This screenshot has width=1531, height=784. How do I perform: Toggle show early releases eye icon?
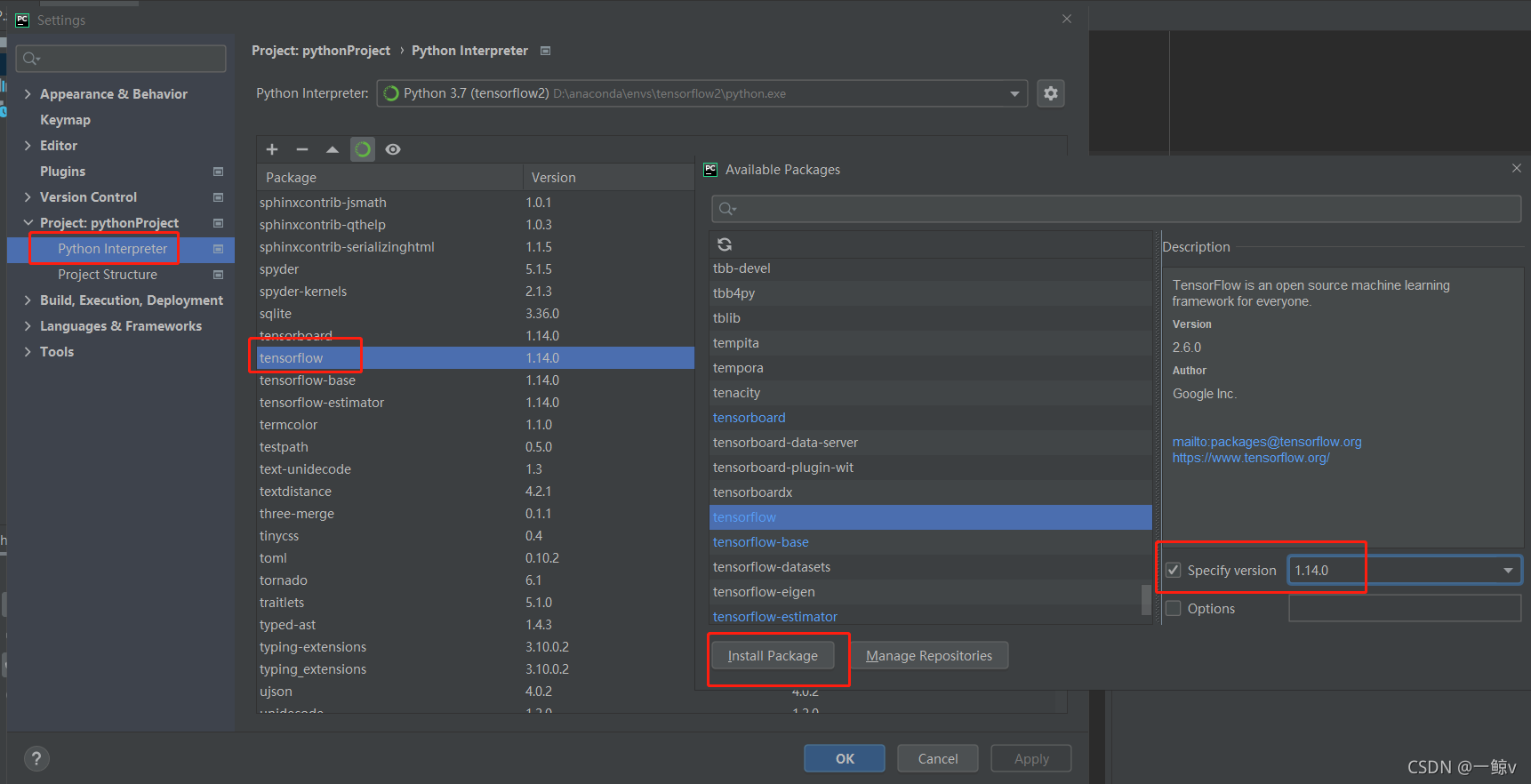(x=393, y=149)
